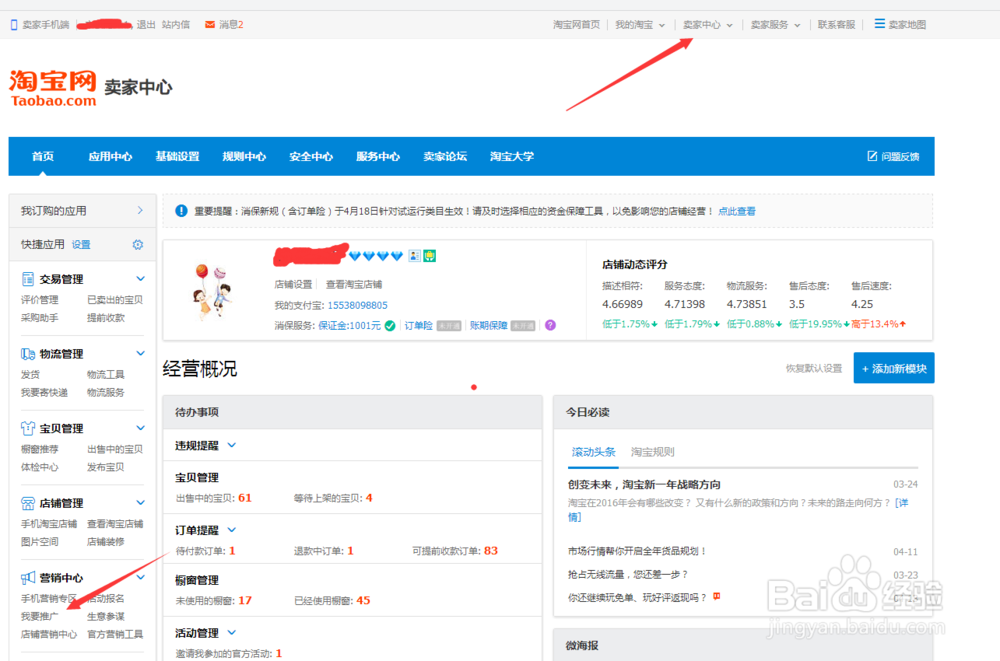Screen dimensions: 1000x661
Task: Open 规则中心 nav tab
Action: click(244, 156)
